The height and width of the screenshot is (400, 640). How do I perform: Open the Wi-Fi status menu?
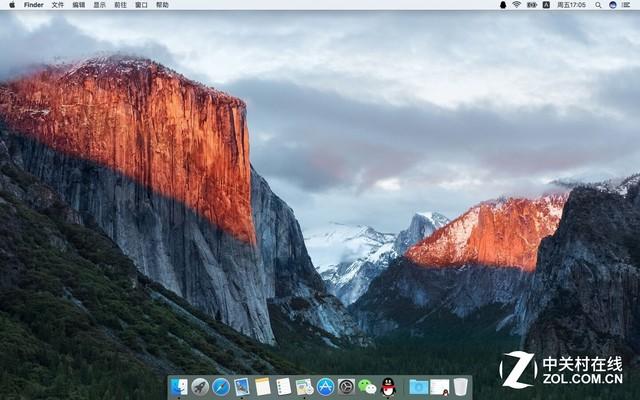point(517,5)
